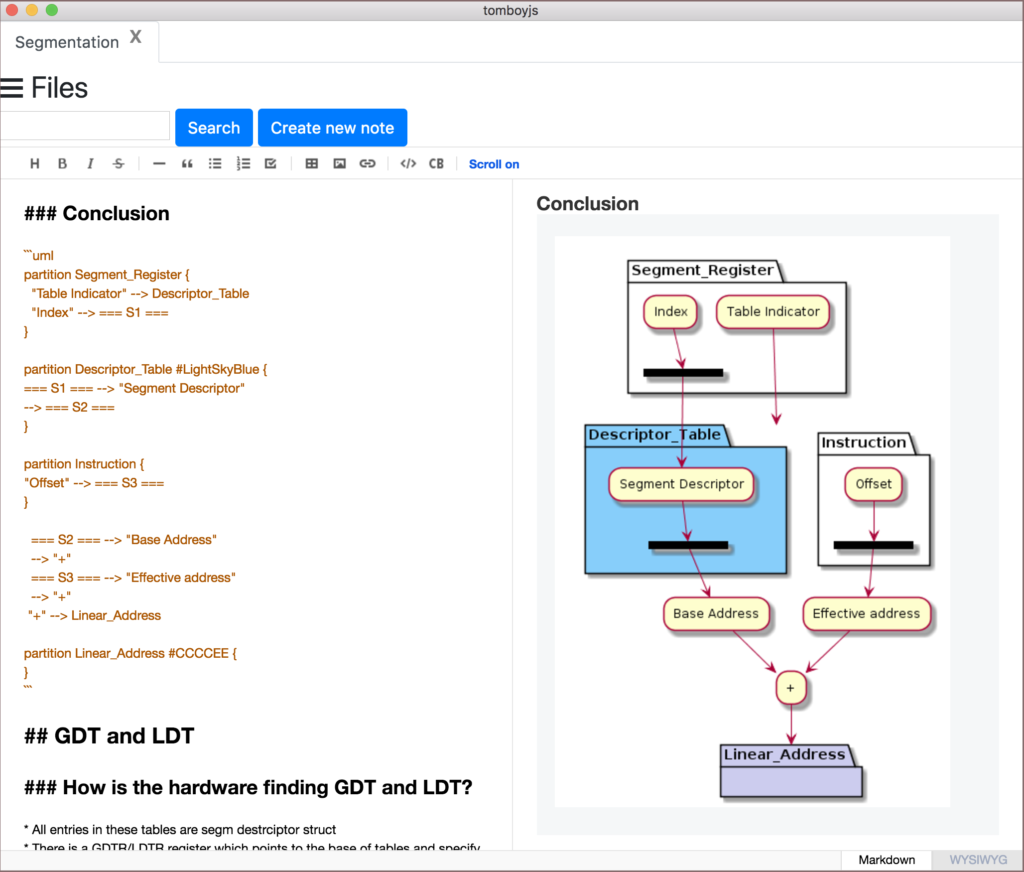
Task: Click the Index node in the diagram
Action: point(671,312)
